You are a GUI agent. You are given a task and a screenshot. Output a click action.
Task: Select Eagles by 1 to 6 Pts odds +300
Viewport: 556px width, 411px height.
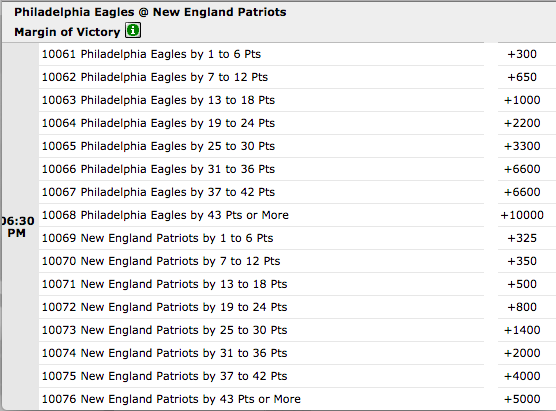point(522,54)
